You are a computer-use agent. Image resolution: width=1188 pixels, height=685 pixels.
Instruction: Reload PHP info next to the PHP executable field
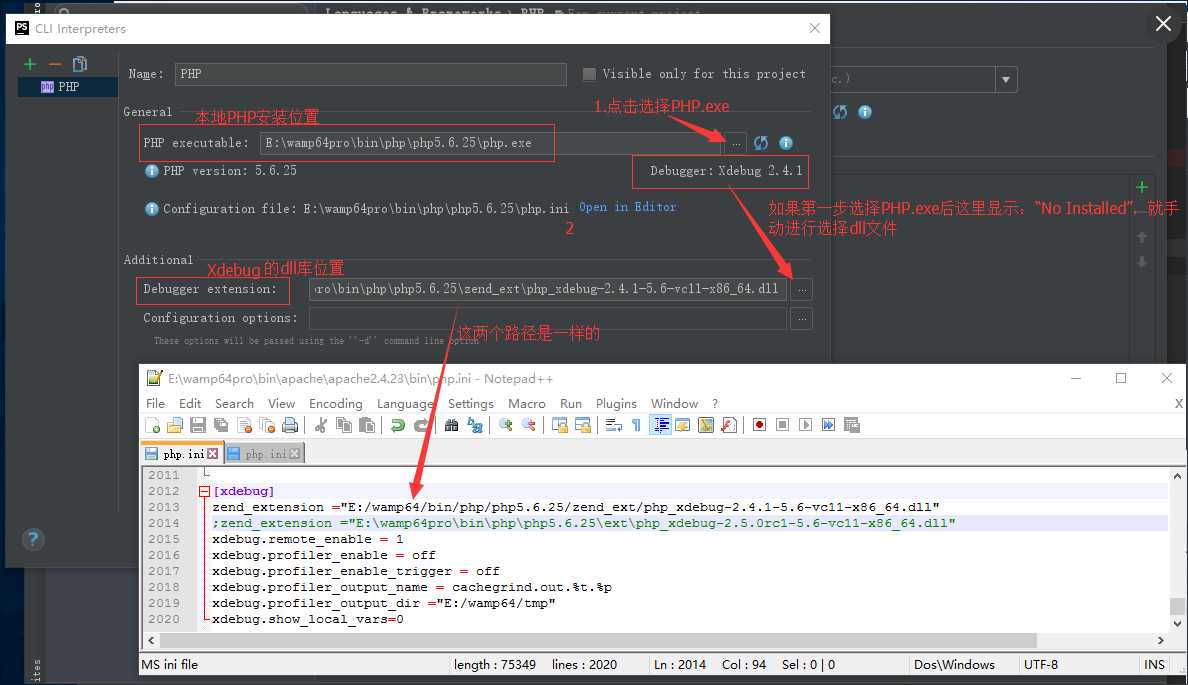(761, 143)
